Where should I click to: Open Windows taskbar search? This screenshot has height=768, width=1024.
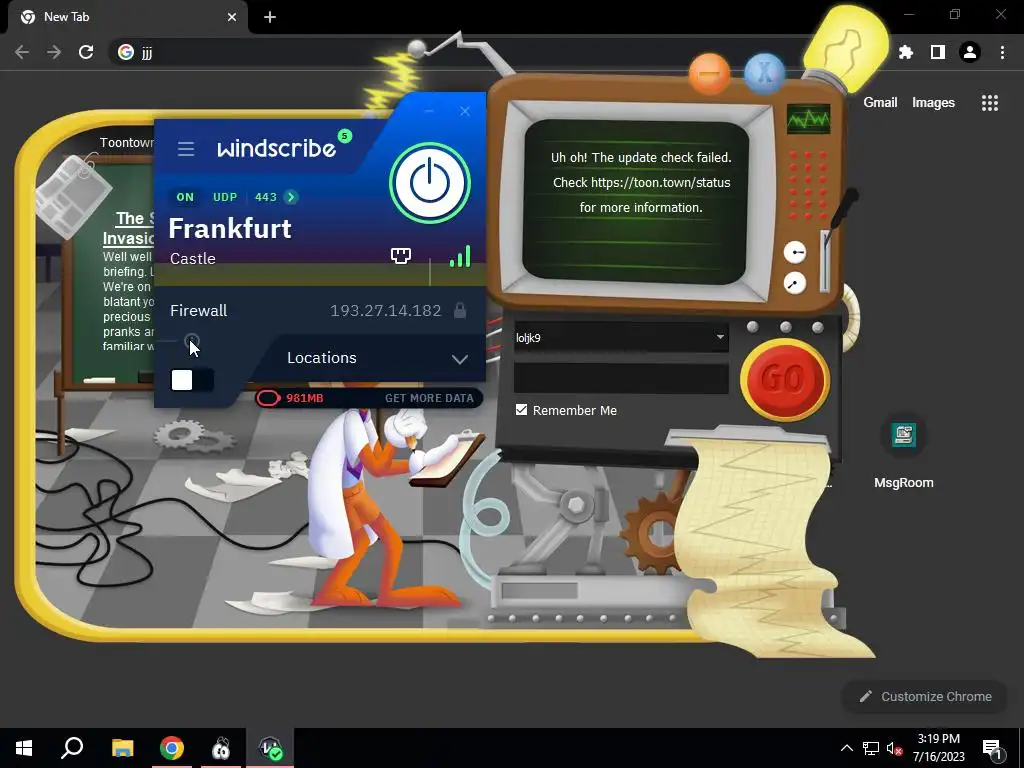click(x=72, y=748)
